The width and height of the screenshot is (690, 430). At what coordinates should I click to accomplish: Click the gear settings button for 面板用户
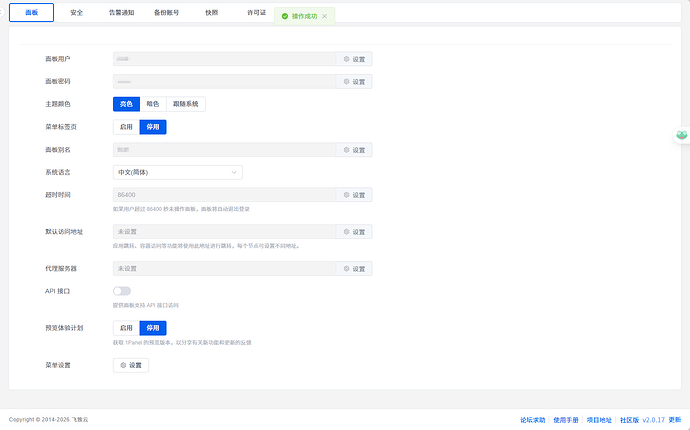354,59
